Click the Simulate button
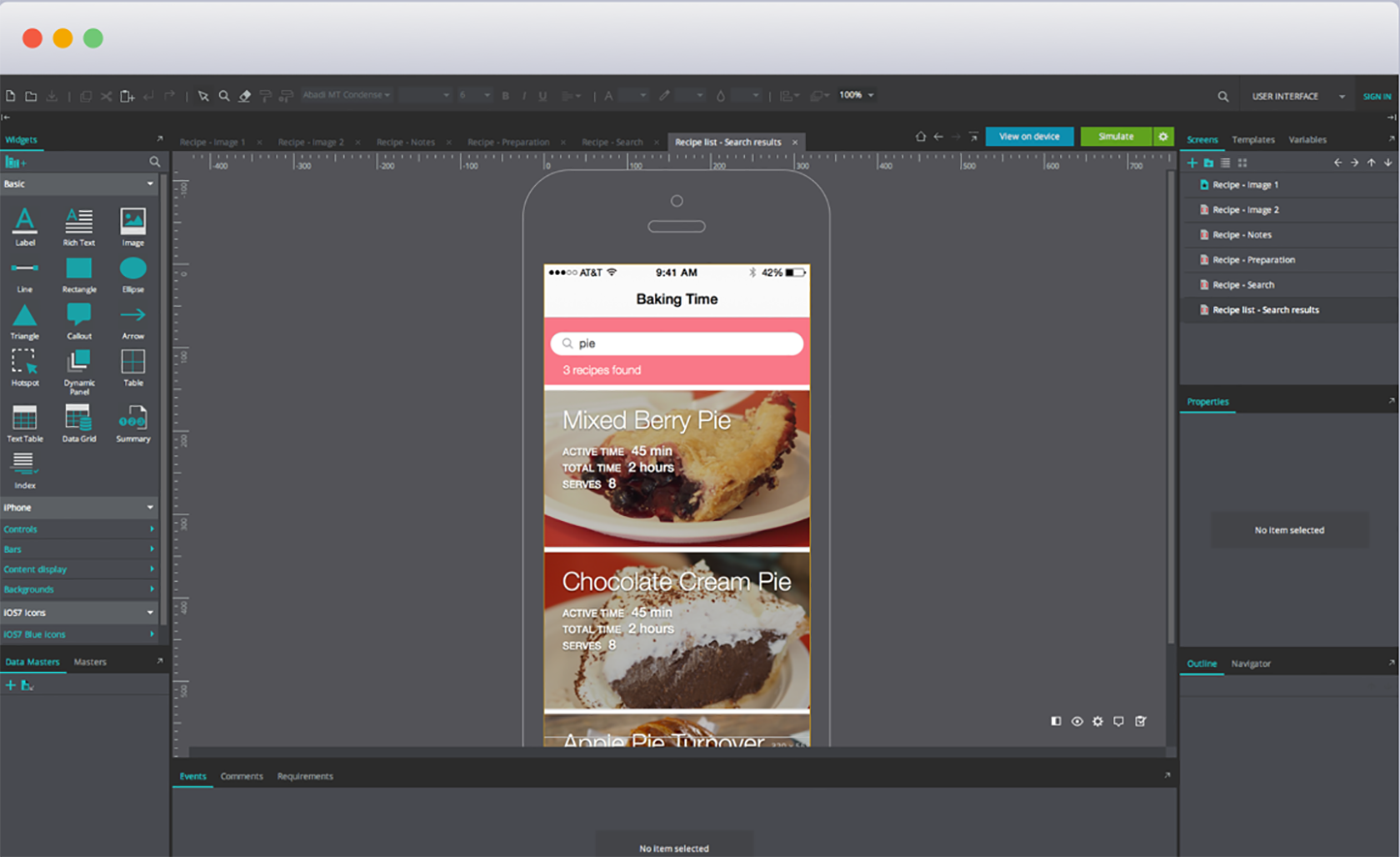This screenshot has width=1400, height=857. pos(1116,137)
